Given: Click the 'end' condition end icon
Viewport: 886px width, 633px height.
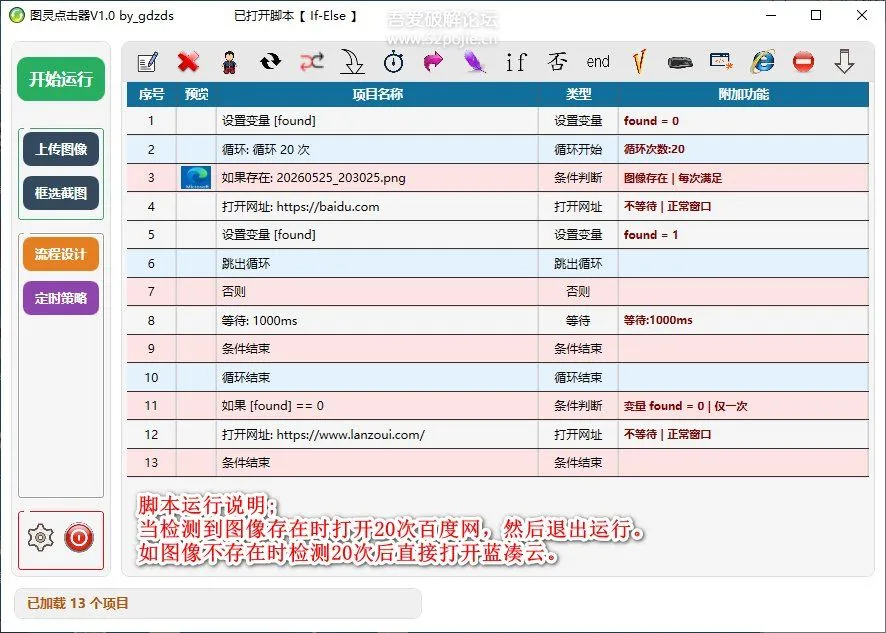Looking at the screenshot, I should click(598, 62).
